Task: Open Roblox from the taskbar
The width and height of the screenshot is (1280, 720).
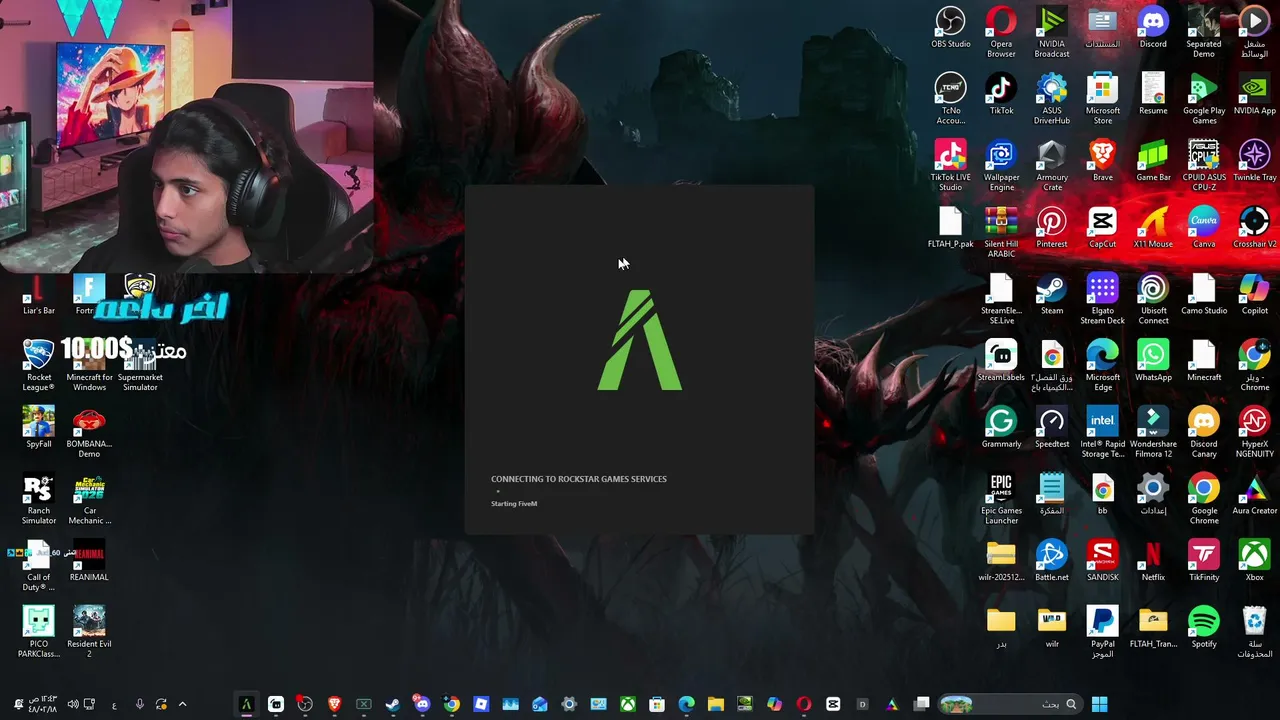Action: pyautogui.click(x=481, y=704)
